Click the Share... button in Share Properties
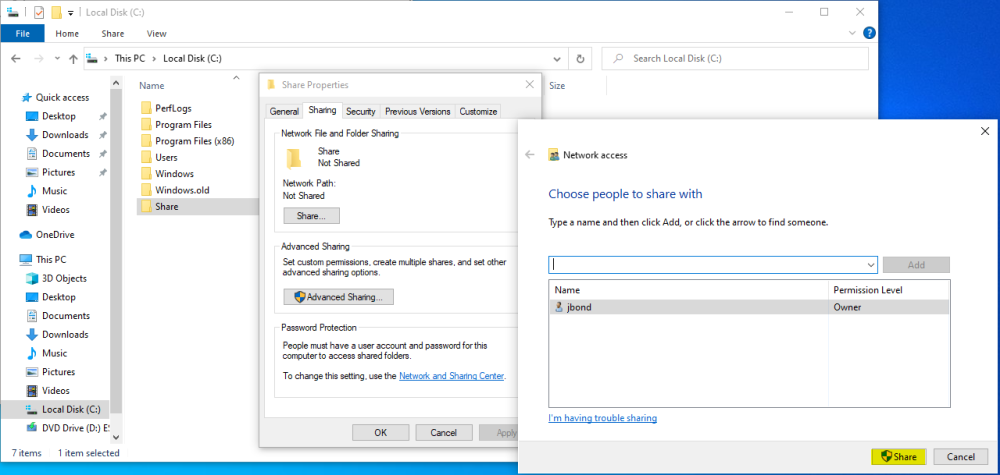Screen dimensions: 1000x475 point(311,216)
